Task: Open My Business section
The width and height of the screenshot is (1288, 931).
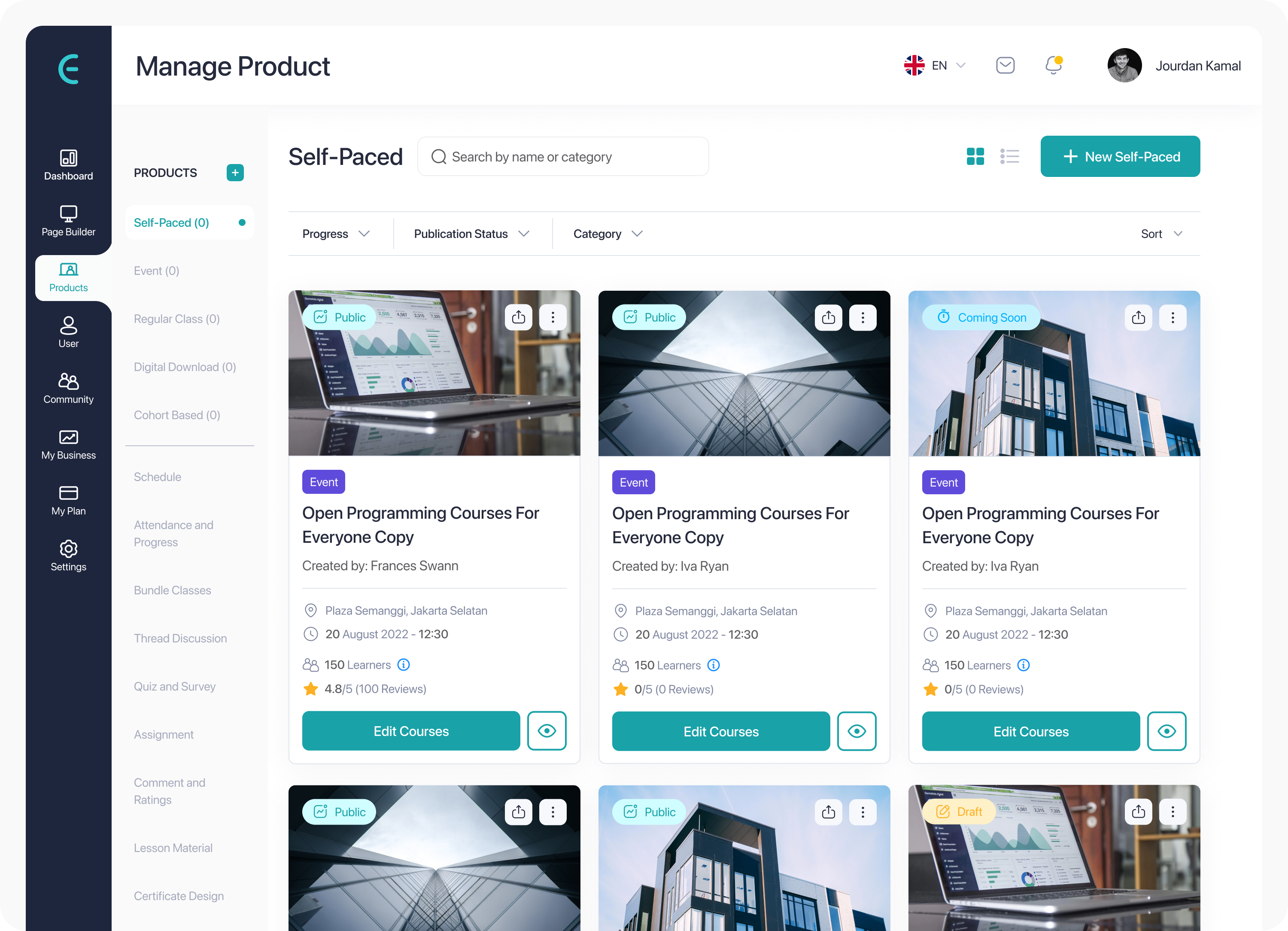Action: [68, 444]
